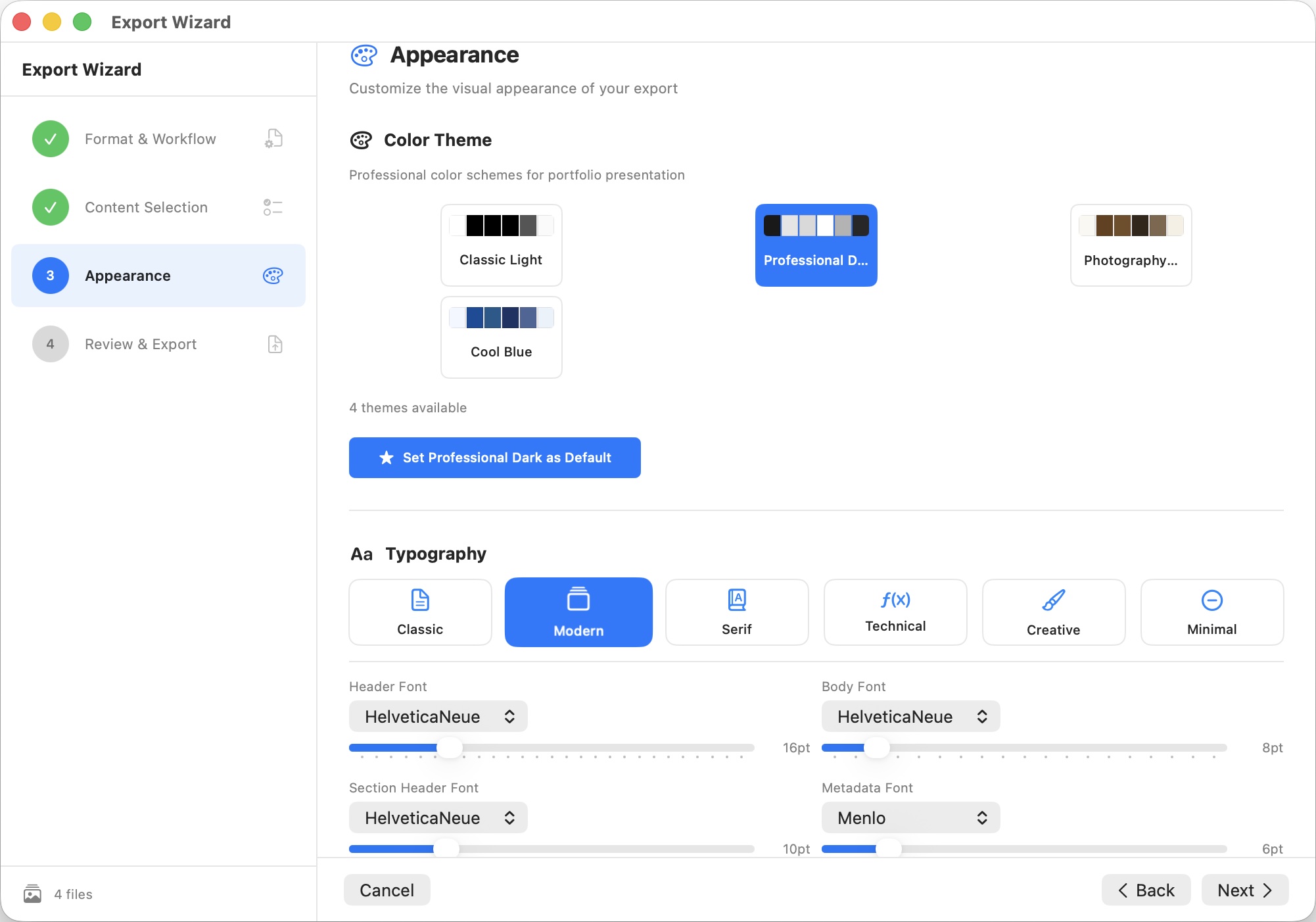This screenshot has width=1316, height=922.
Task: Click Set Professional Dark as Default
Action: 494,458
